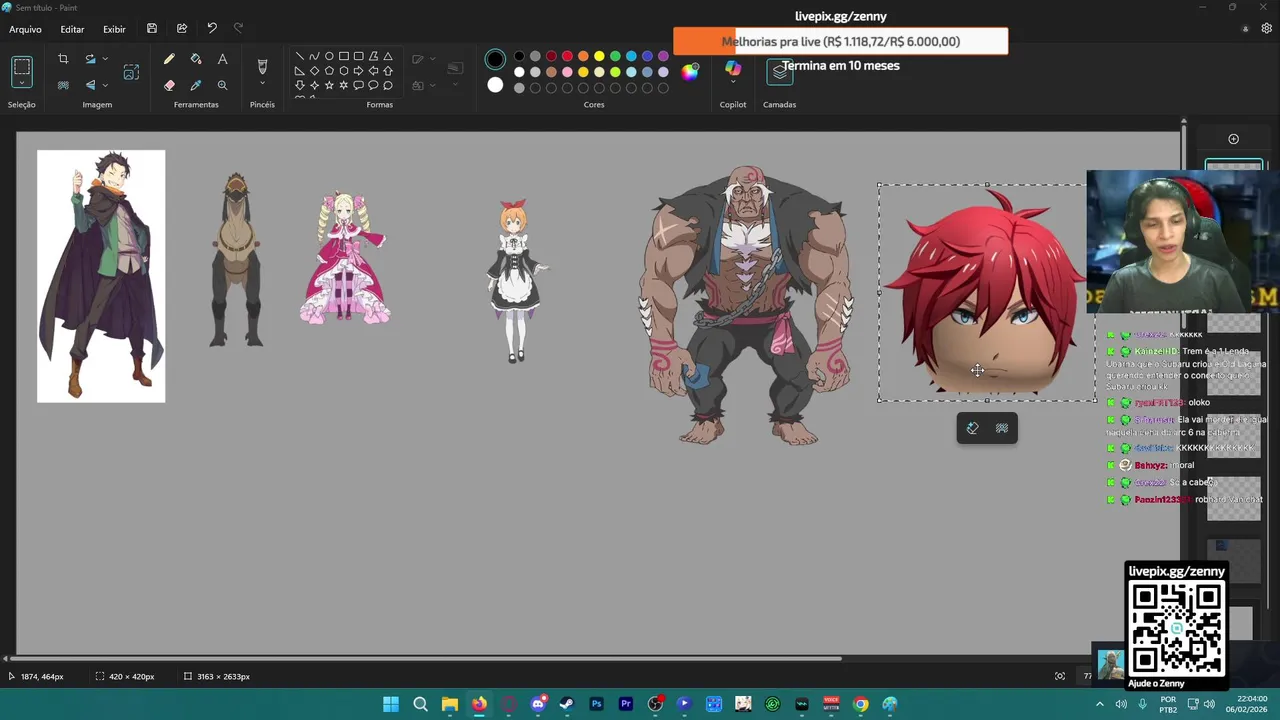Click the horizontal canvas scrollbar

point(425,658)
